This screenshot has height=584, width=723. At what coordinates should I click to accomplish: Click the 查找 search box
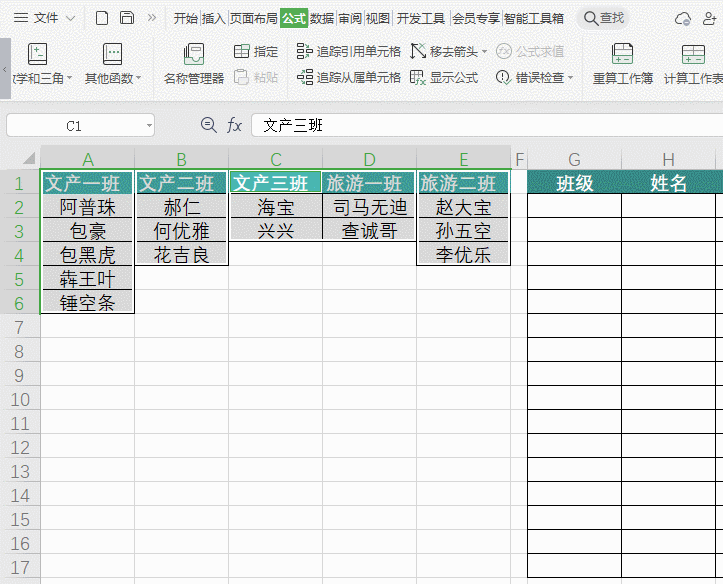604,18
